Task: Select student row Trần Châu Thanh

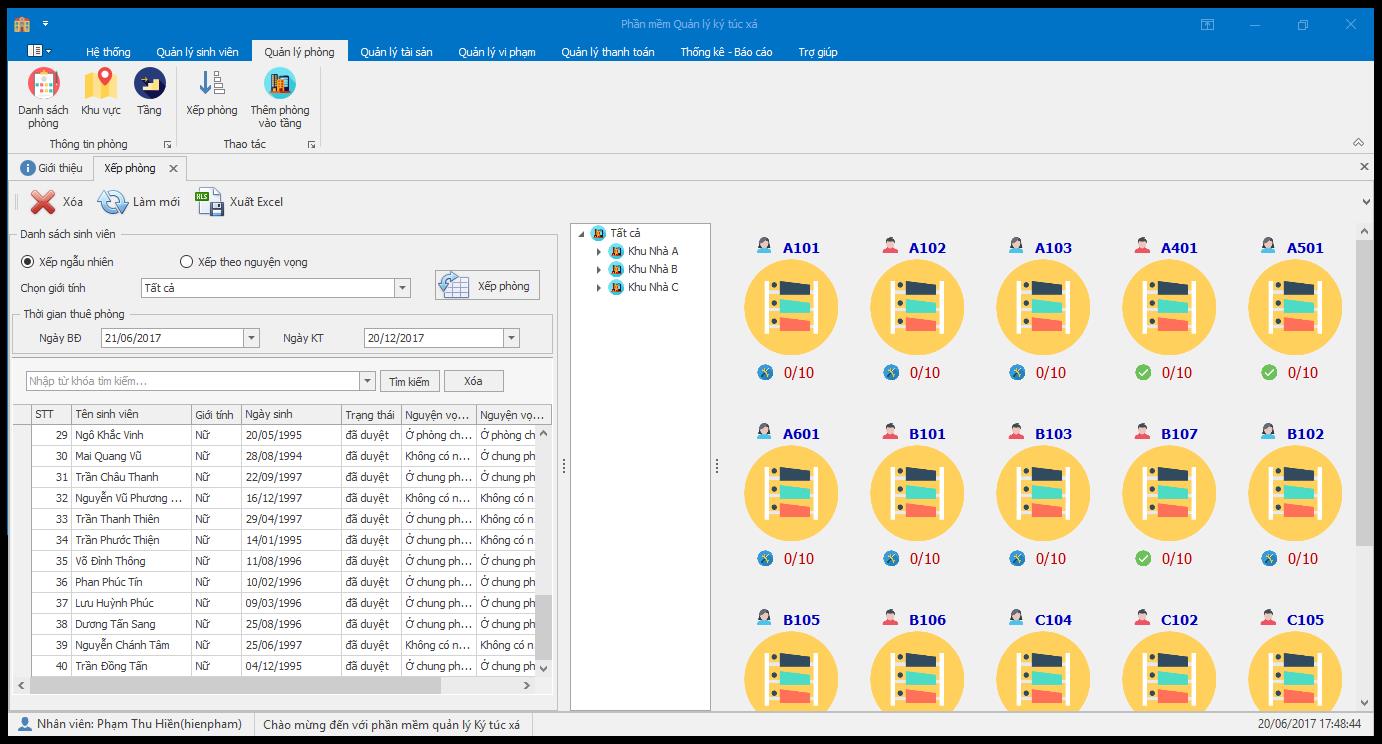Action: (282, 477)
